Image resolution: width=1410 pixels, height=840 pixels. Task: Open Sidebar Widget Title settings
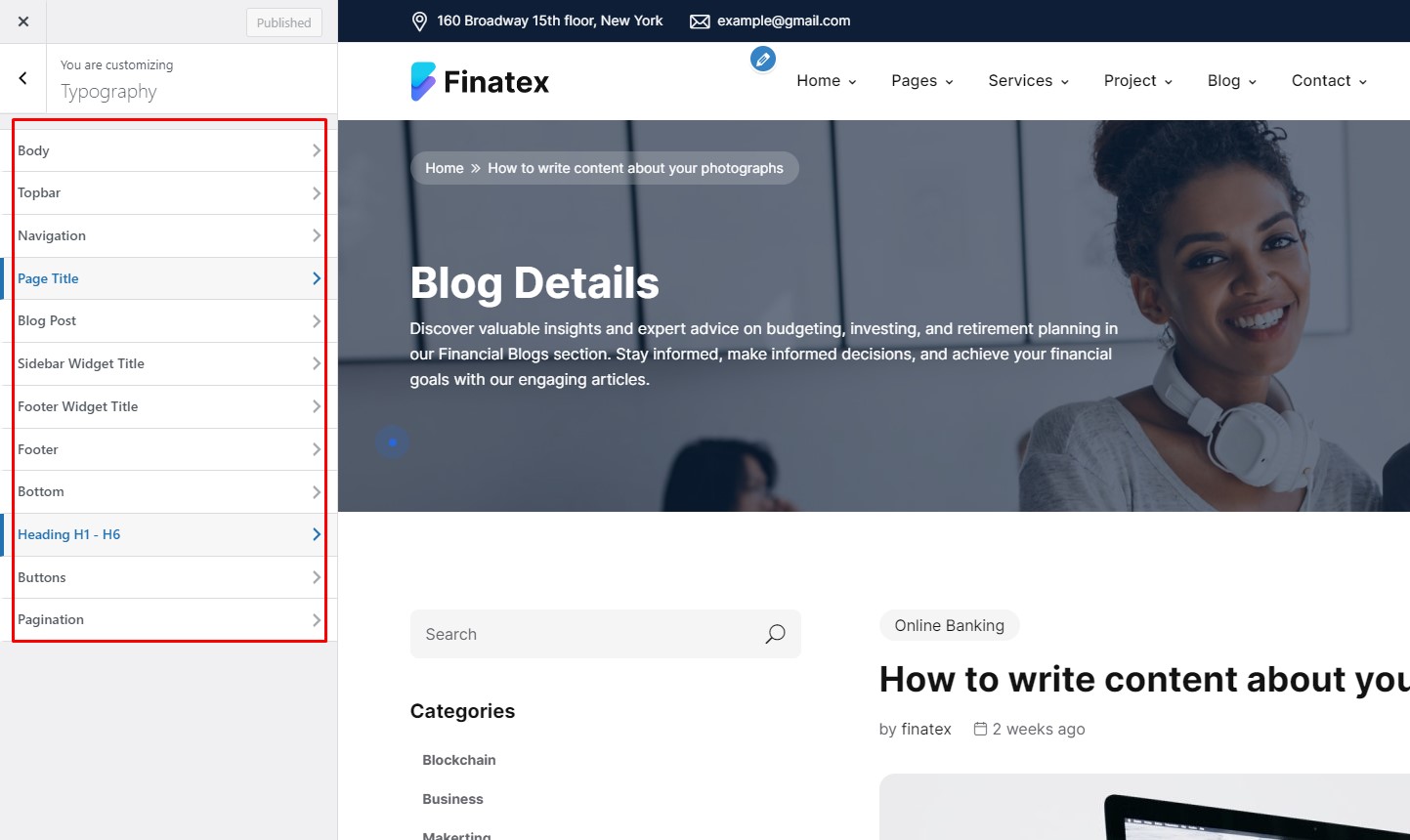point(168,363)
